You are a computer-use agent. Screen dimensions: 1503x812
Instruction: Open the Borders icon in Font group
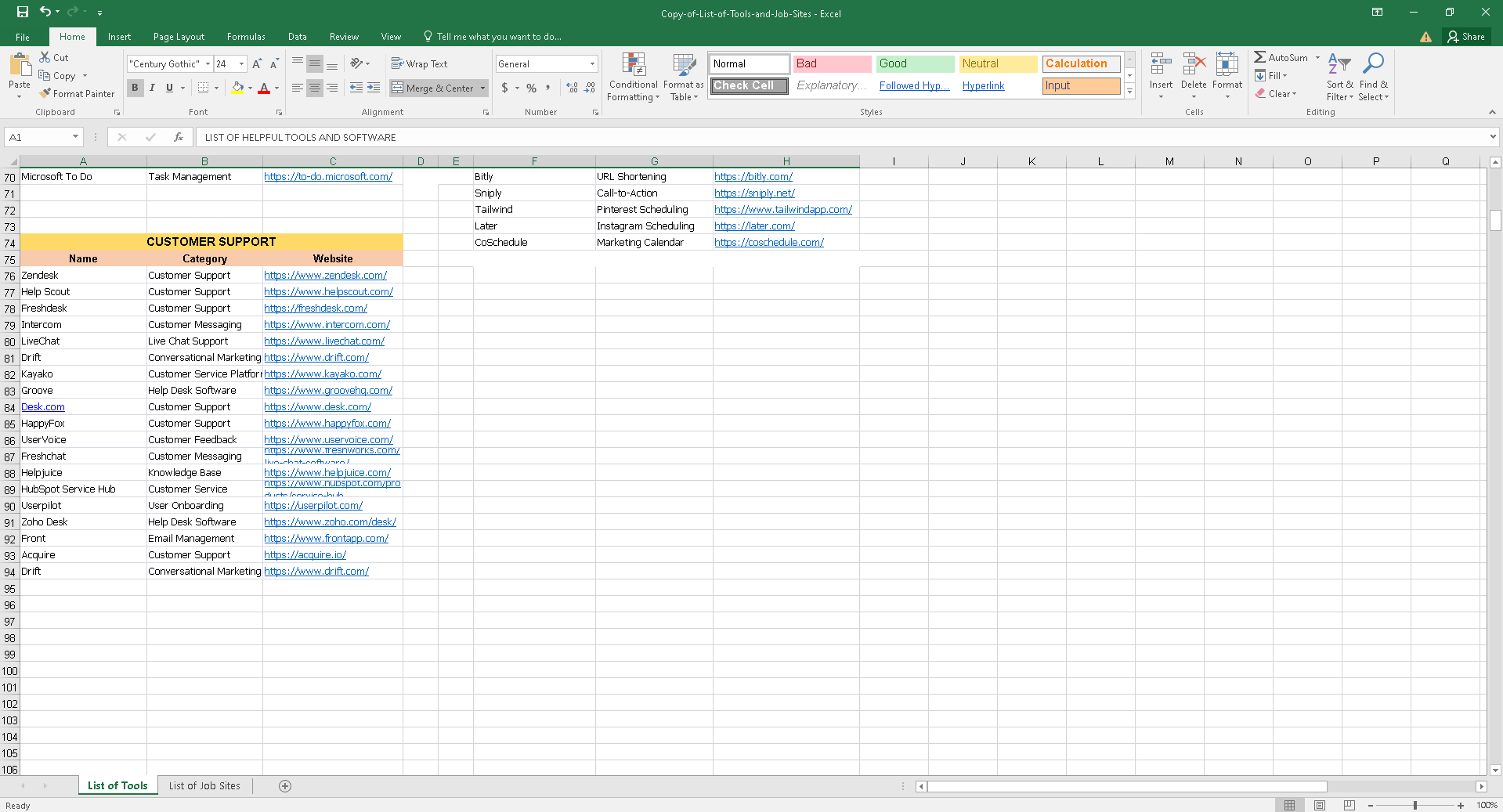tap(203, 88)
